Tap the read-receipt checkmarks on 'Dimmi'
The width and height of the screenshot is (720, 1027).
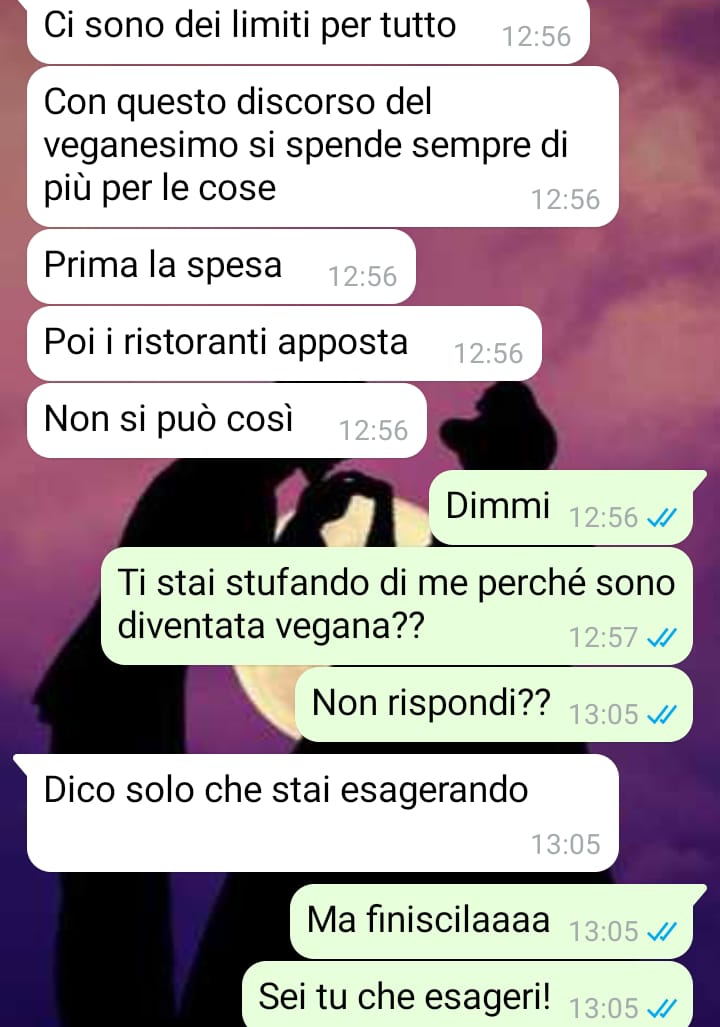(661, 519)
